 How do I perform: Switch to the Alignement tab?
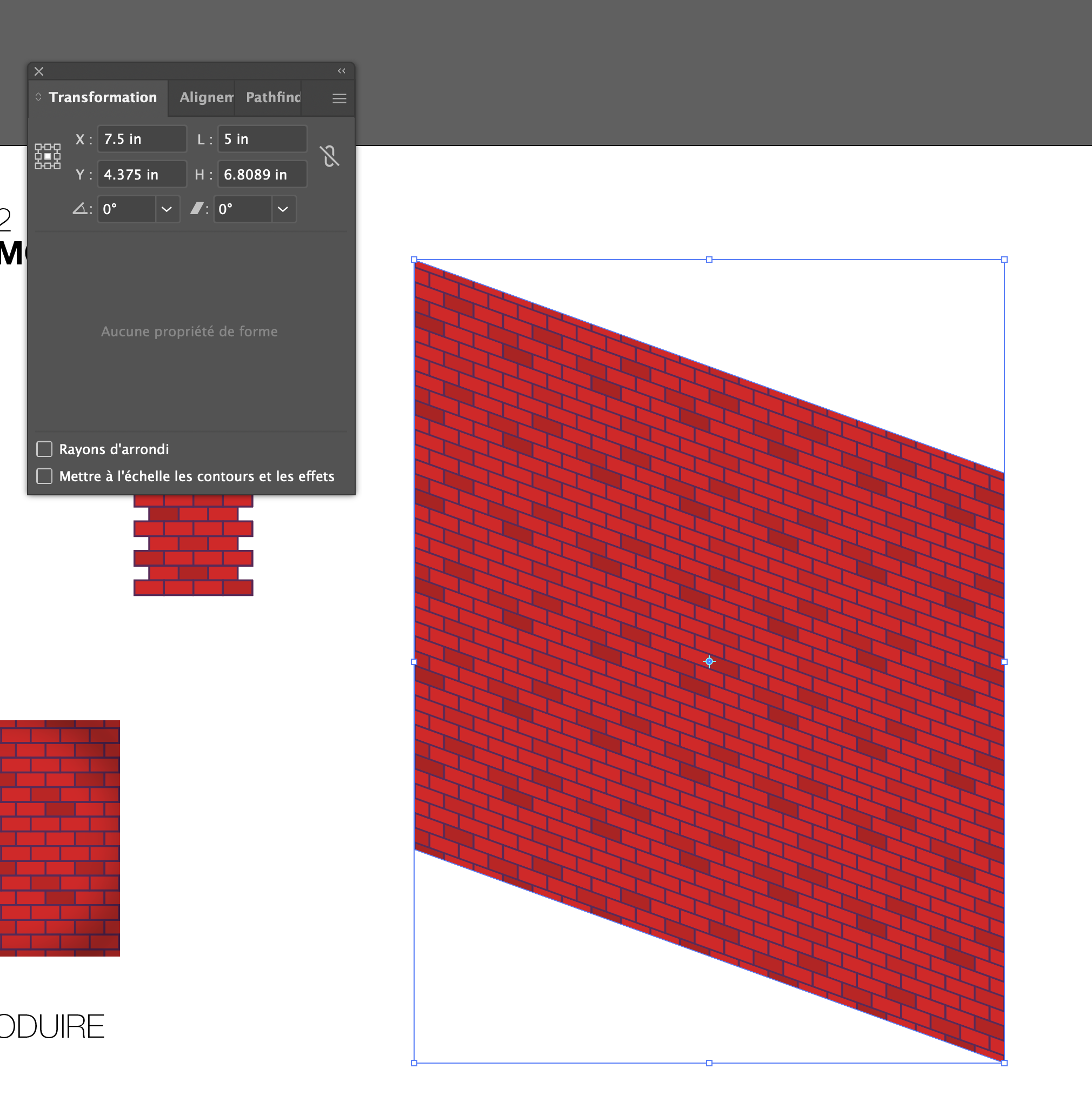tap(207, 97)
